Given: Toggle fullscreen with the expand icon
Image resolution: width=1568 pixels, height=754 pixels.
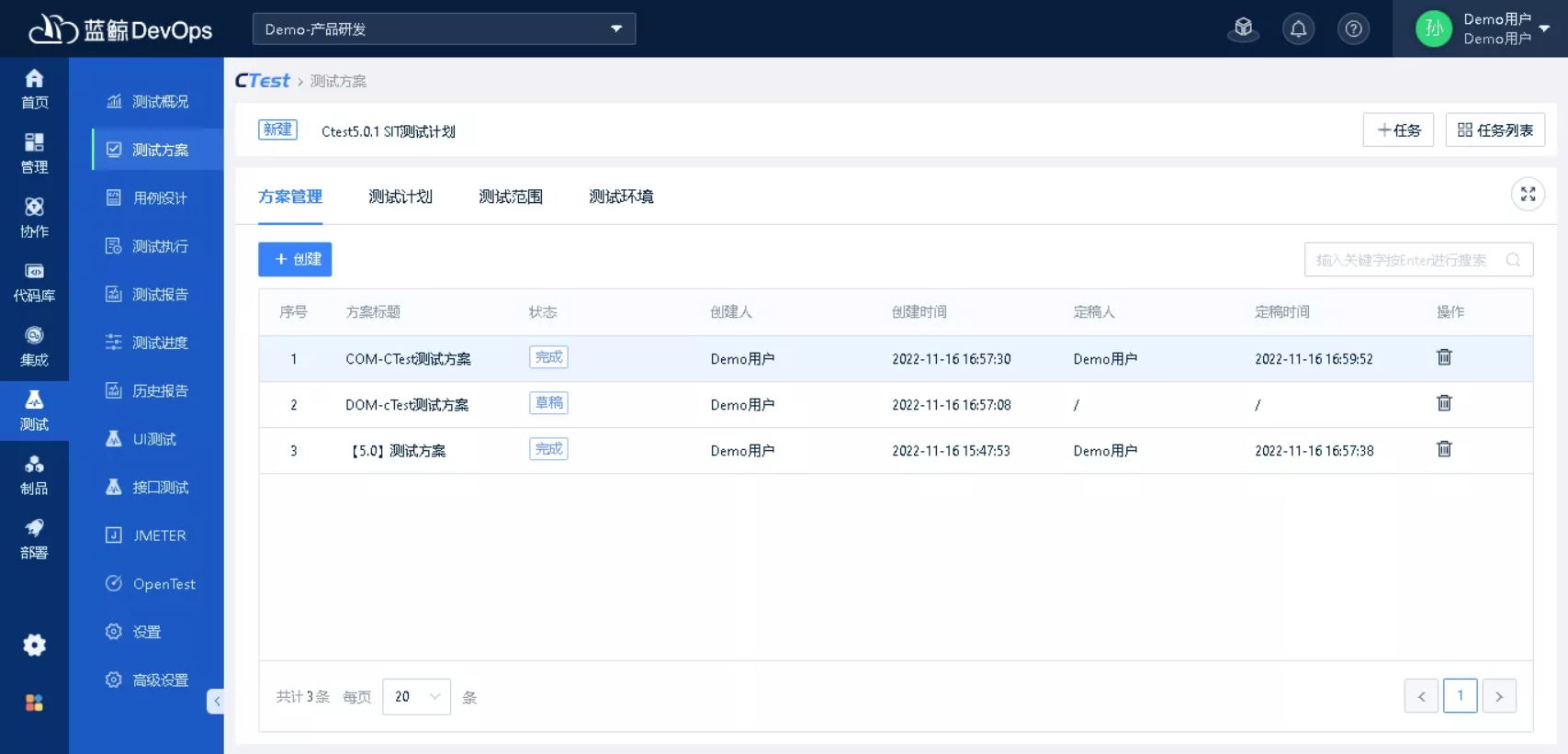Looking at the screenshot, I should (x=1528, y=195).
